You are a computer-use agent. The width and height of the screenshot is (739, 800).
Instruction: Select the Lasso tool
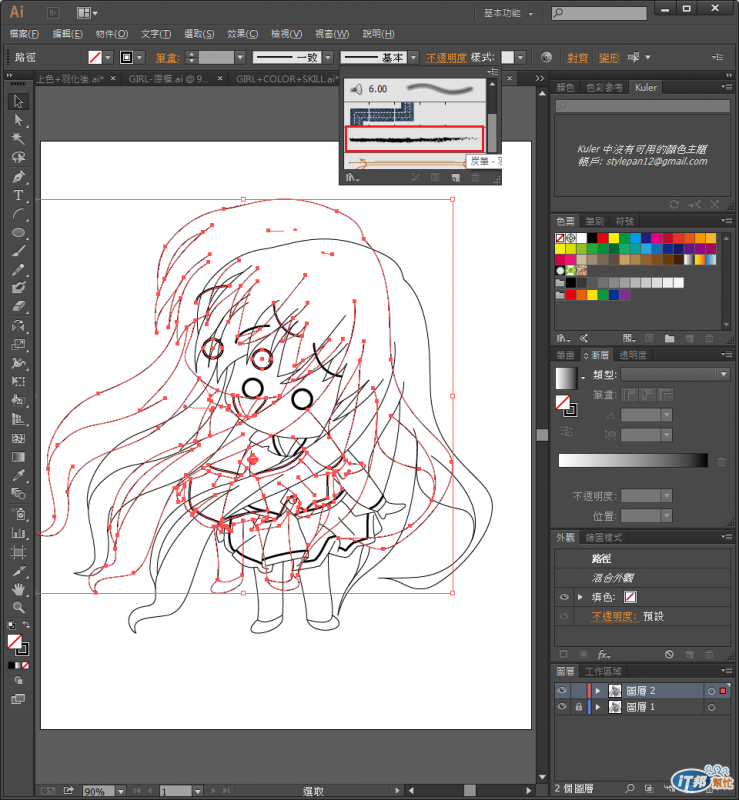click(x=18, y=157)
